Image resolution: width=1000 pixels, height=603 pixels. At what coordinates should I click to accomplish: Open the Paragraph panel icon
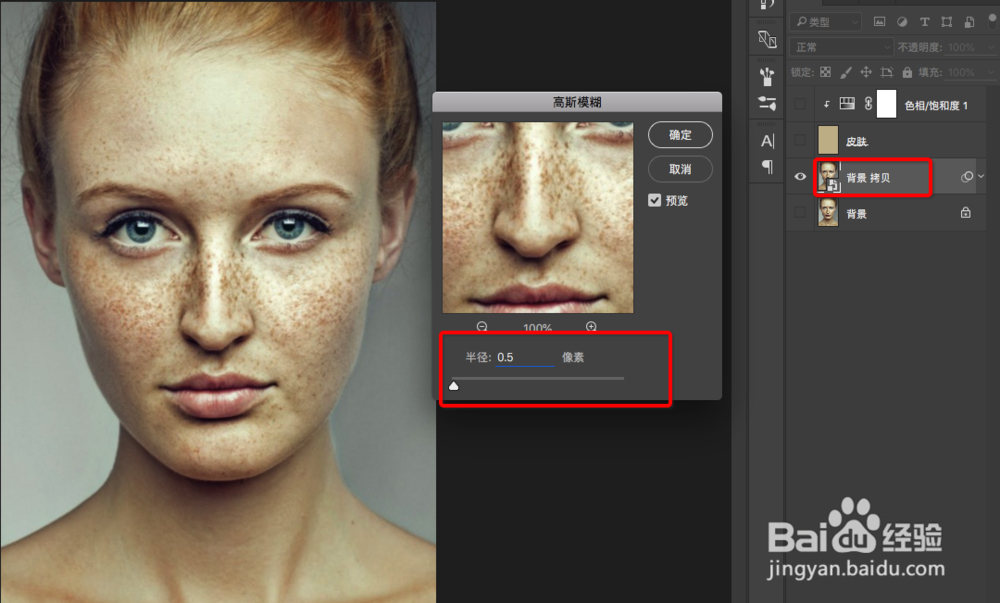[767, 167]
